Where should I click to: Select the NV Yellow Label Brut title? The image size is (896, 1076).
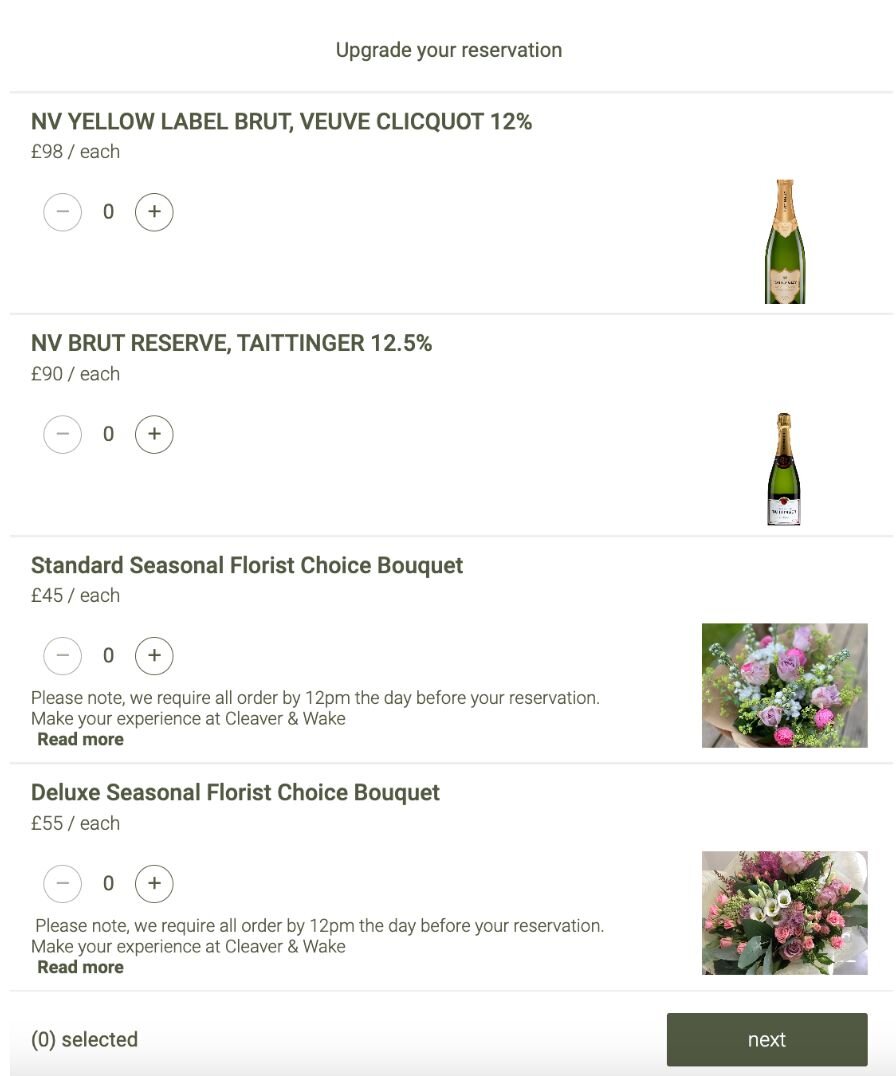[x=281, y=122]
